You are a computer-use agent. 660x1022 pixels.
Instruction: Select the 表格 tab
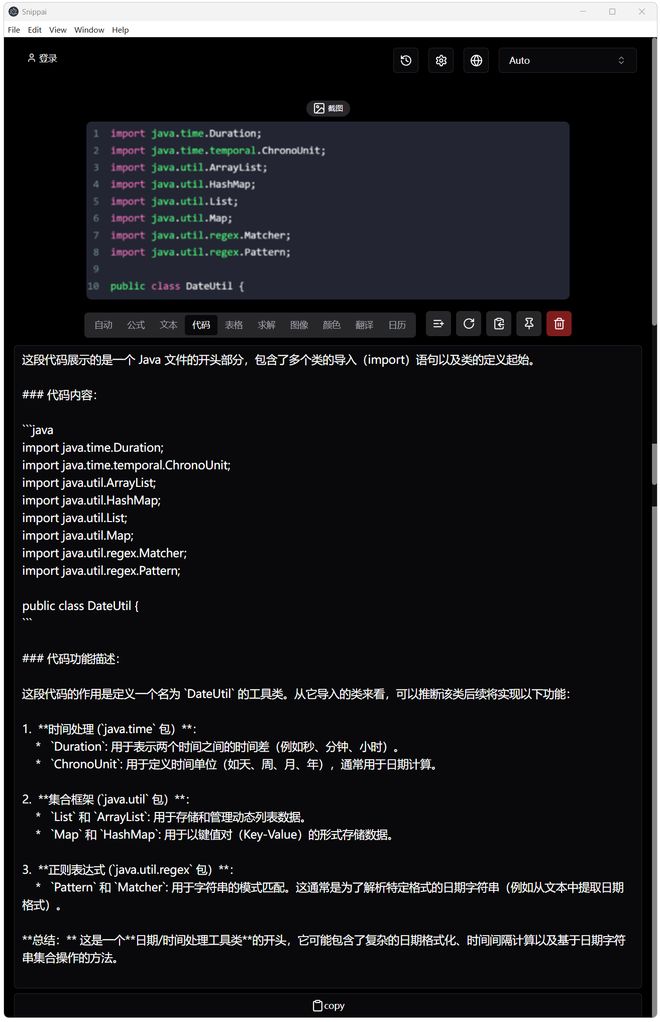click(x=234, y=325)
